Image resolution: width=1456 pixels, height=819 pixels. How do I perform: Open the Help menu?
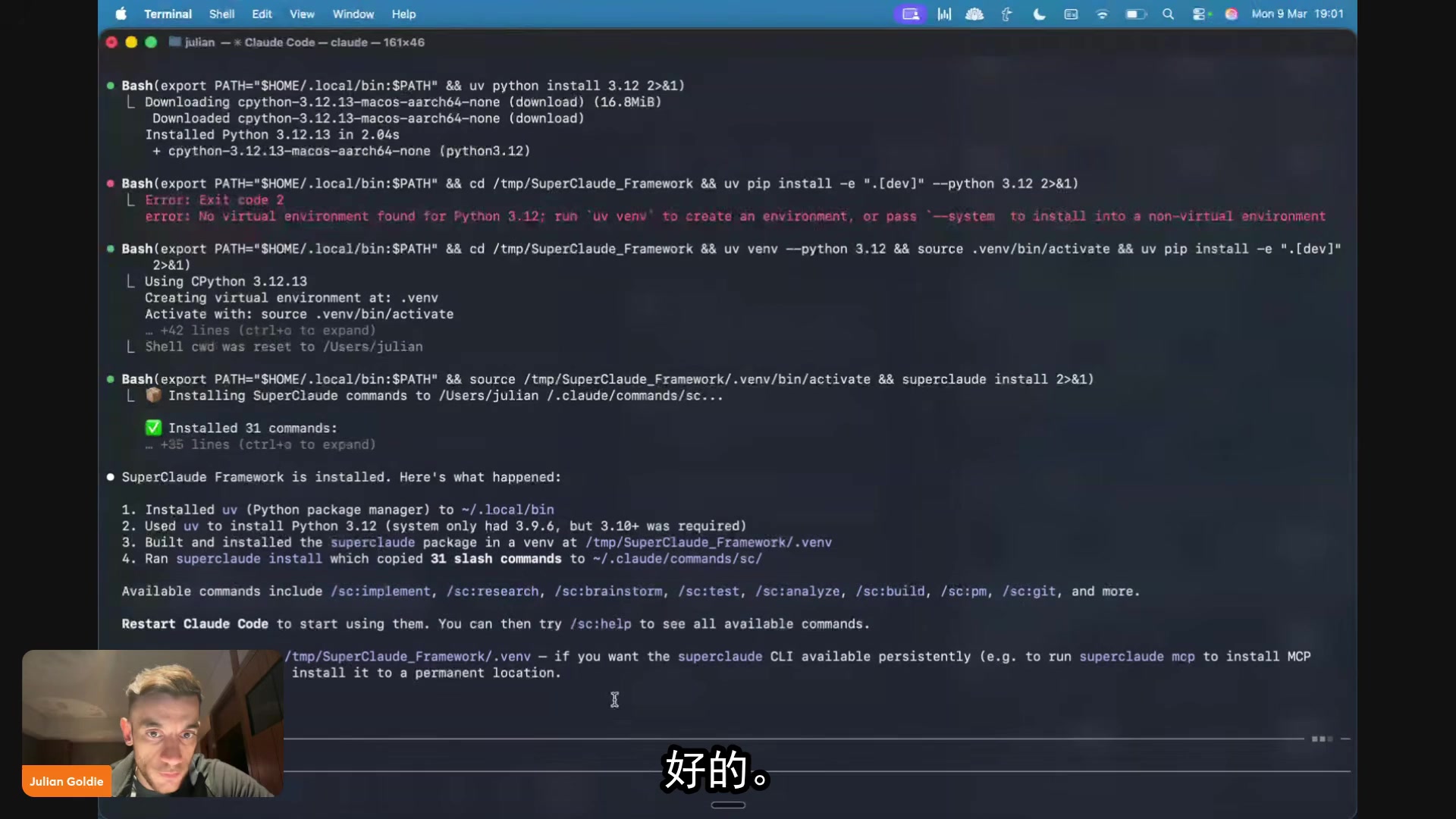click(x=403, y=14)
